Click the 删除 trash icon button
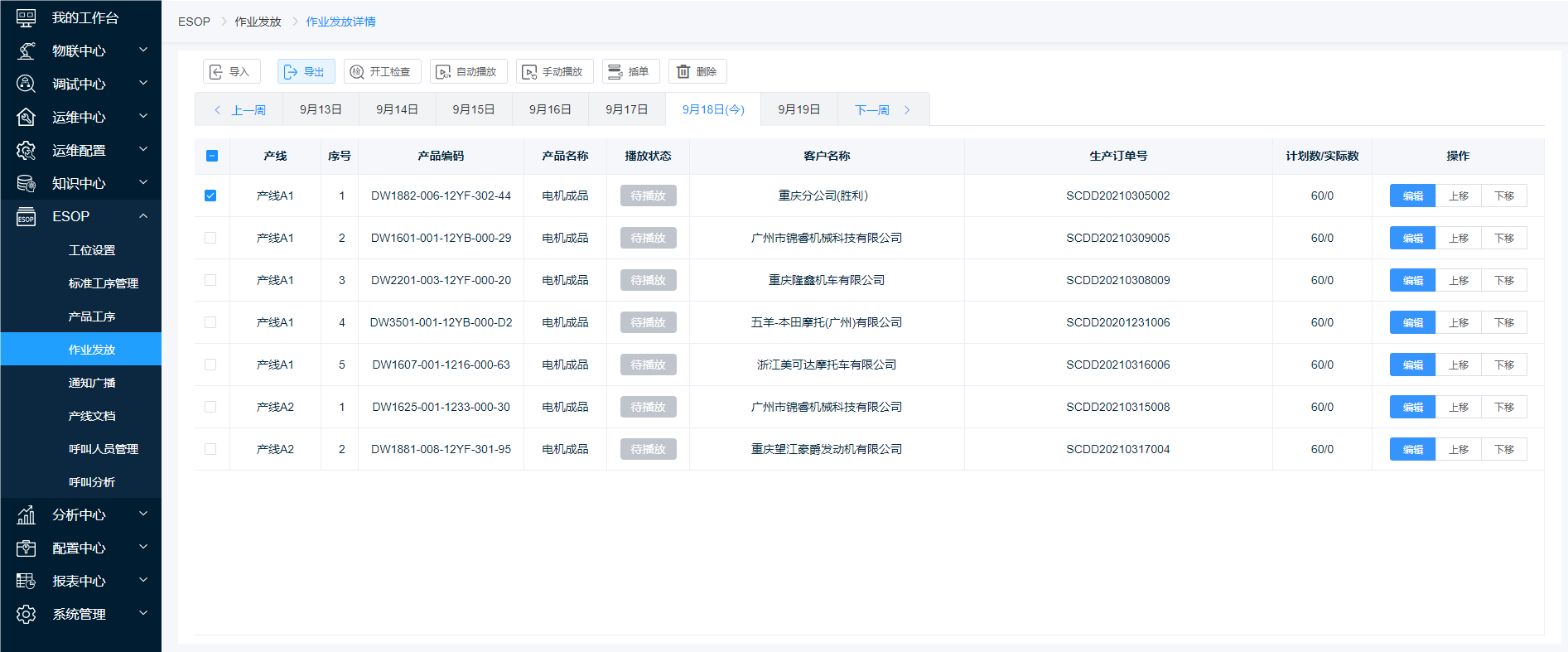The width and height of the screenshot is (1568, 652). click(697, 72)
